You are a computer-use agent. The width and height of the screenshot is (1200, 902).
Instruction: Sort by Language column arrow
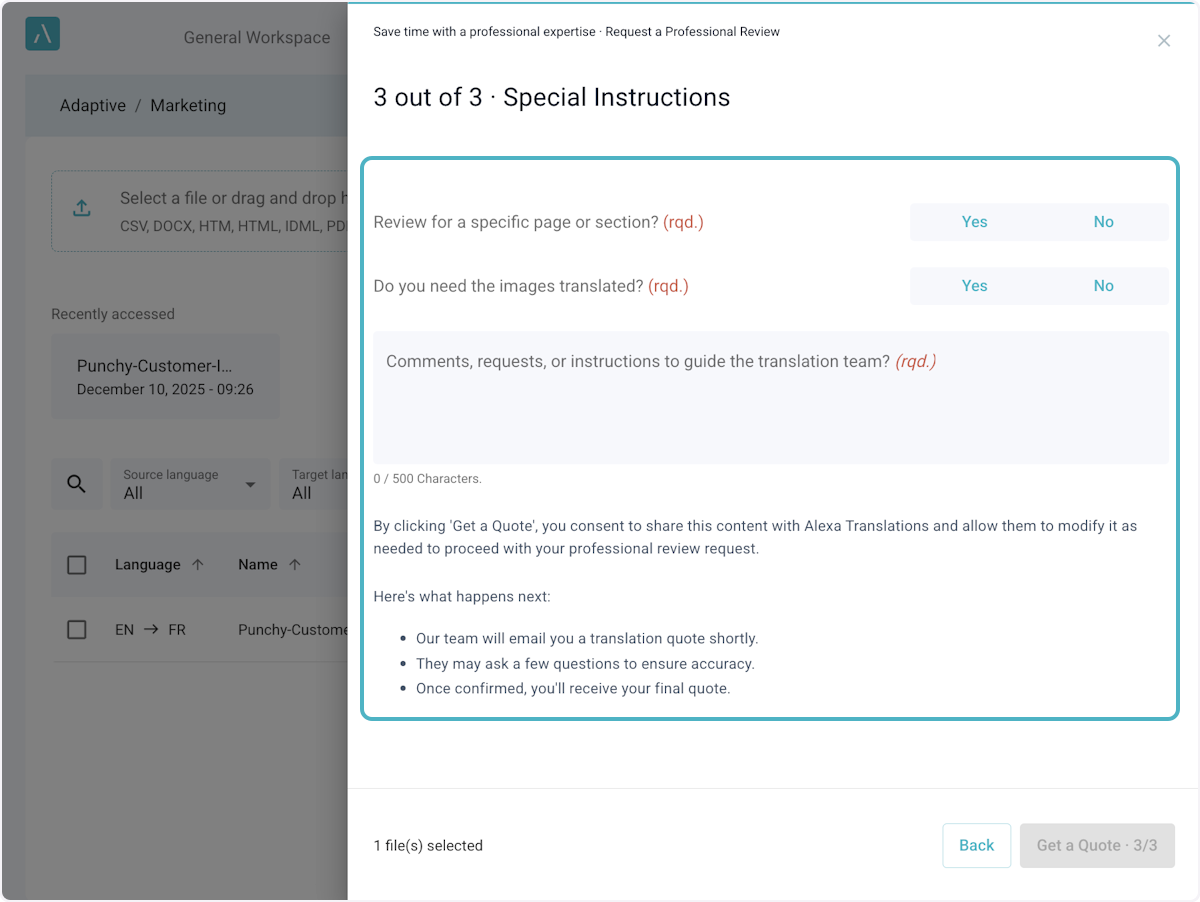pyautogui.click(x=198, y=565)
